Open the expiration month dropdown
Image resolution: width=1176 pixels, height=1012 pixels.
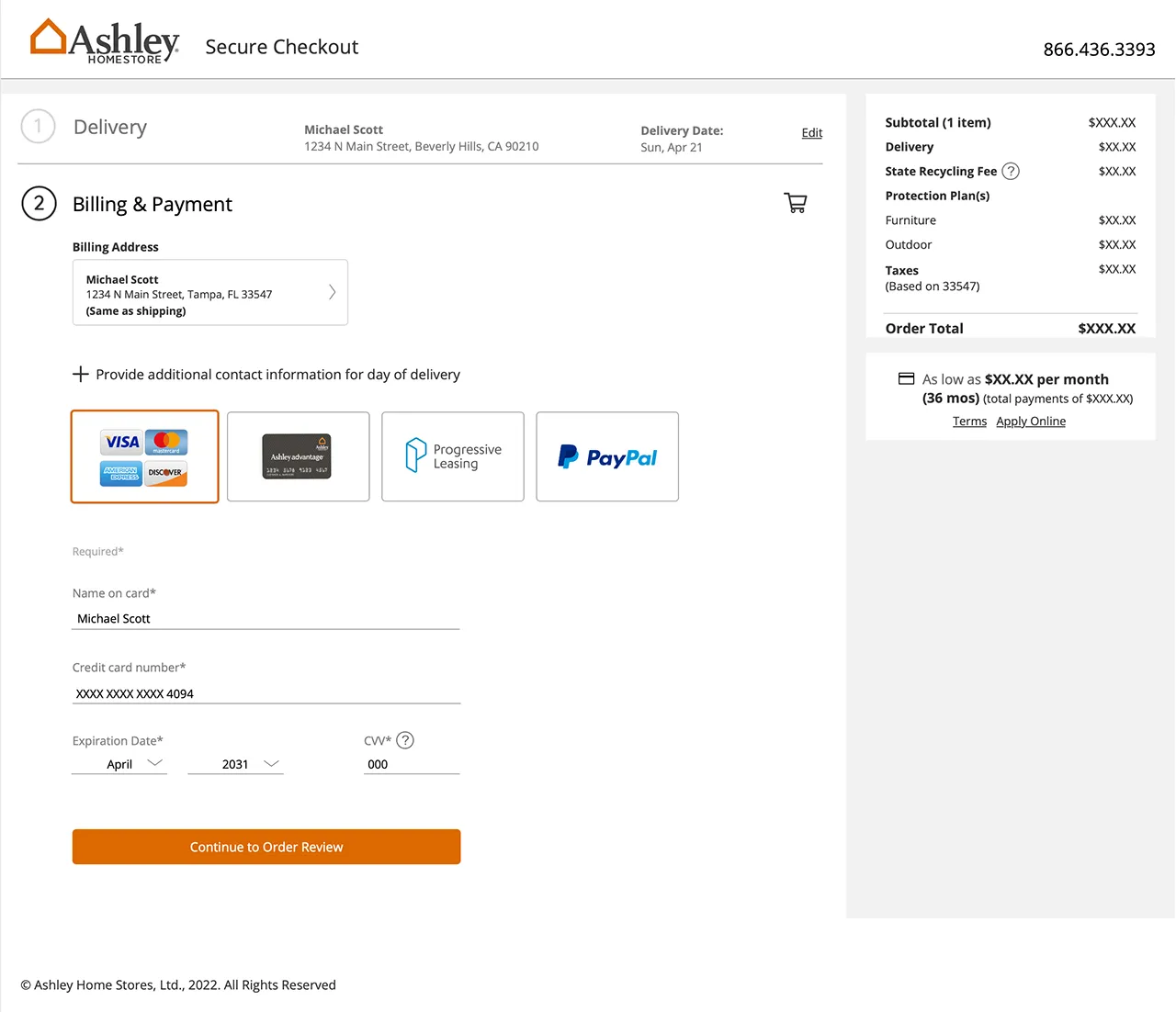119,764
